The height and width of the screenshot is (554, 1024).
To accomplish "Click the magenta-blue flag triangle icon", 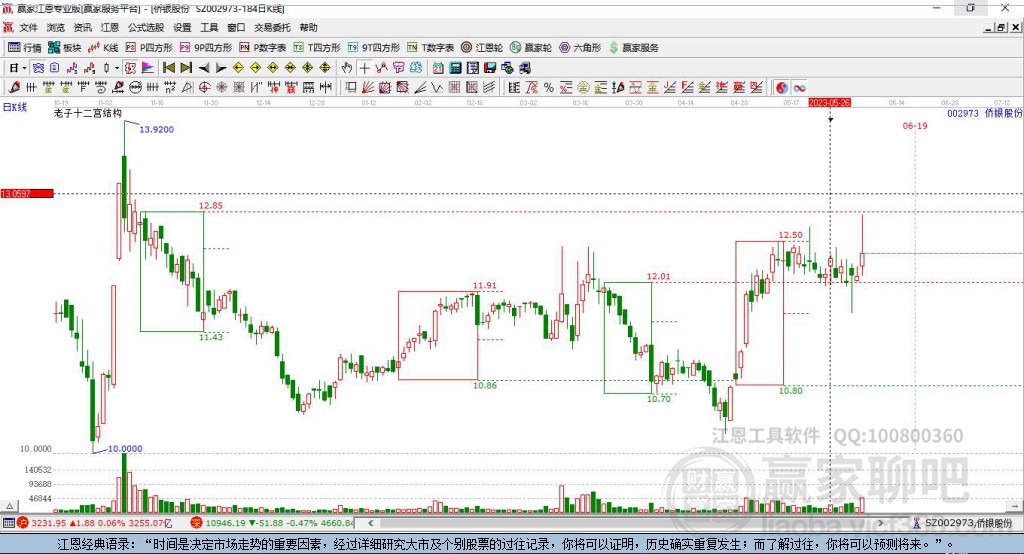I will click(x=148, y=68).
